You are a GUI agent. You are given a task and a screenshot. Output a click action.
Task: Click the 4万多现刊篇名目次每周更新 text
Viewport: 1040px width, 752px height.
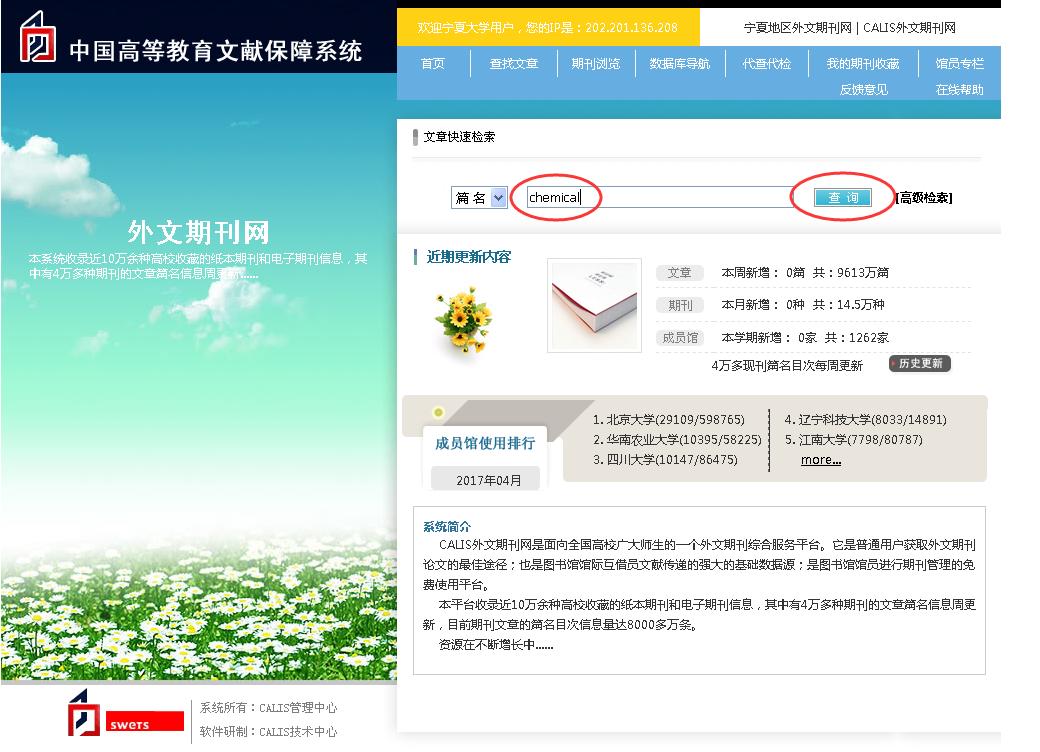[787, 365]
